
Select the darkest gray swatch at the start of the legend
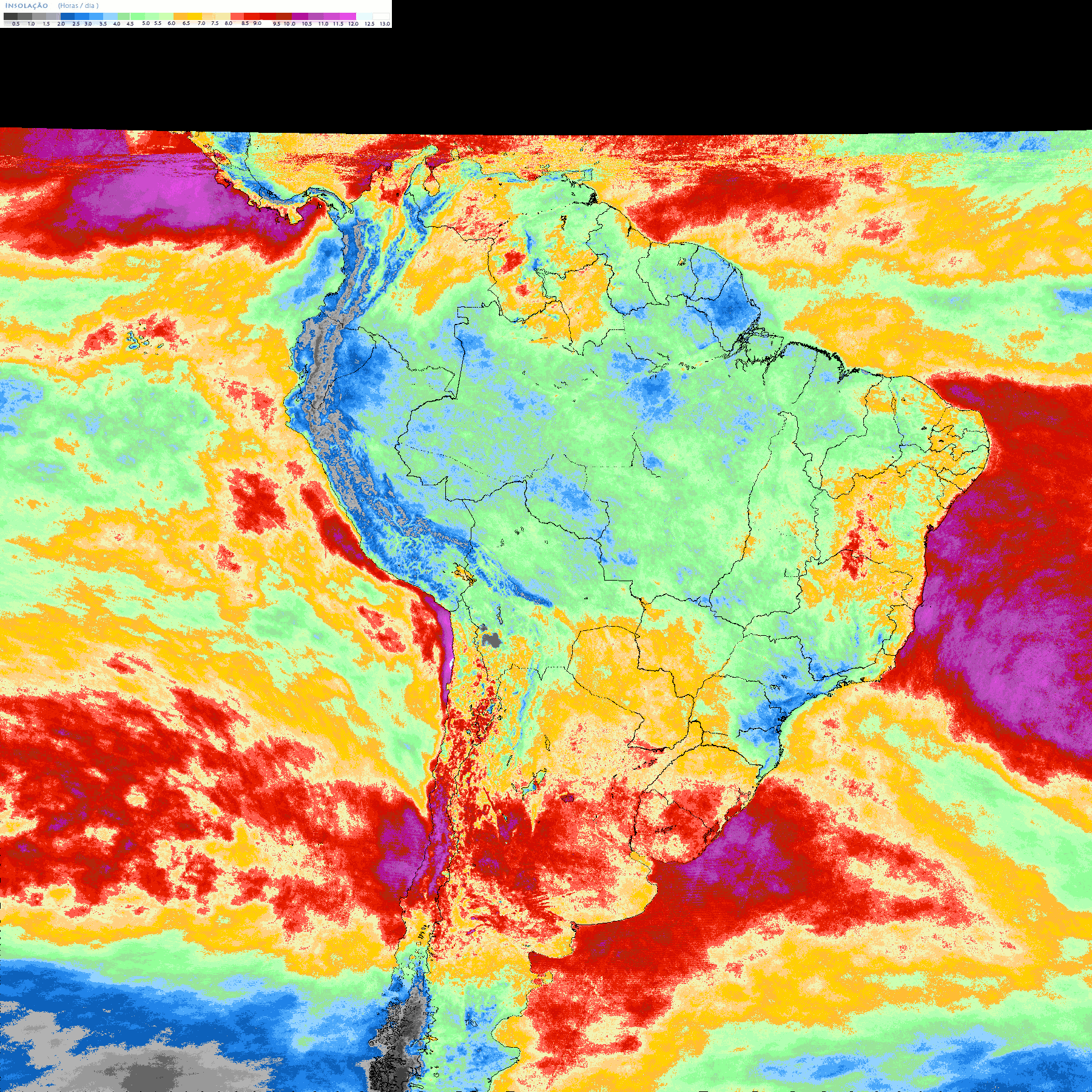coord(10,16)
